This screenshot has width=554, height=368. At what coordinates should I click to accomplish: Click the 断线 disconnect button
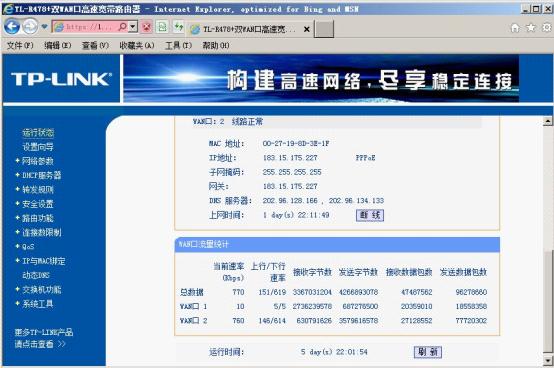point(370,215)
